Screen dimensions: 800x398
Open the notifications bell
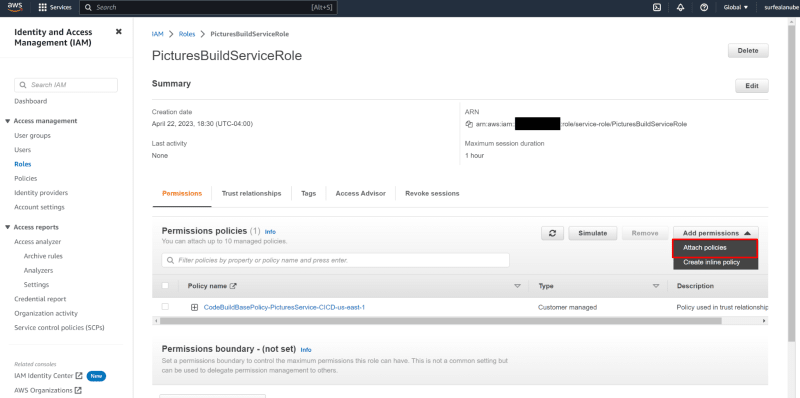click(680, 8)
